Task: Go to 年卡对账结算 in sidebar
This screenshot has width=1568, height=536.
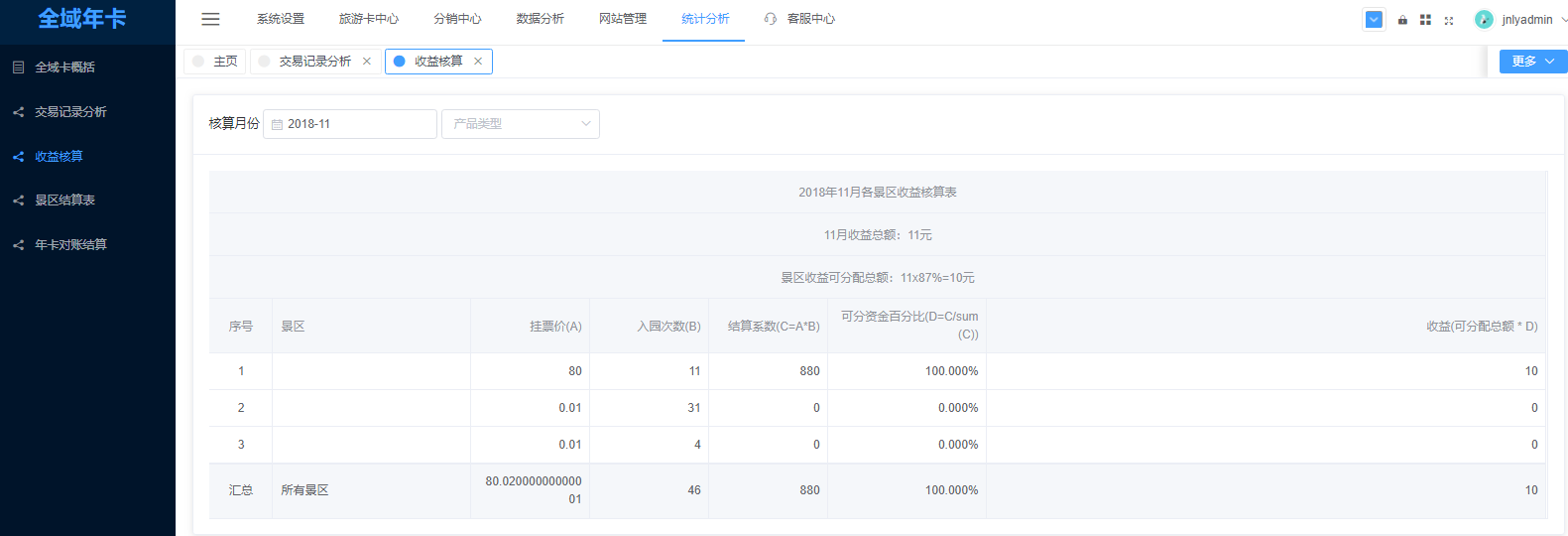Action: coord(70,245)
